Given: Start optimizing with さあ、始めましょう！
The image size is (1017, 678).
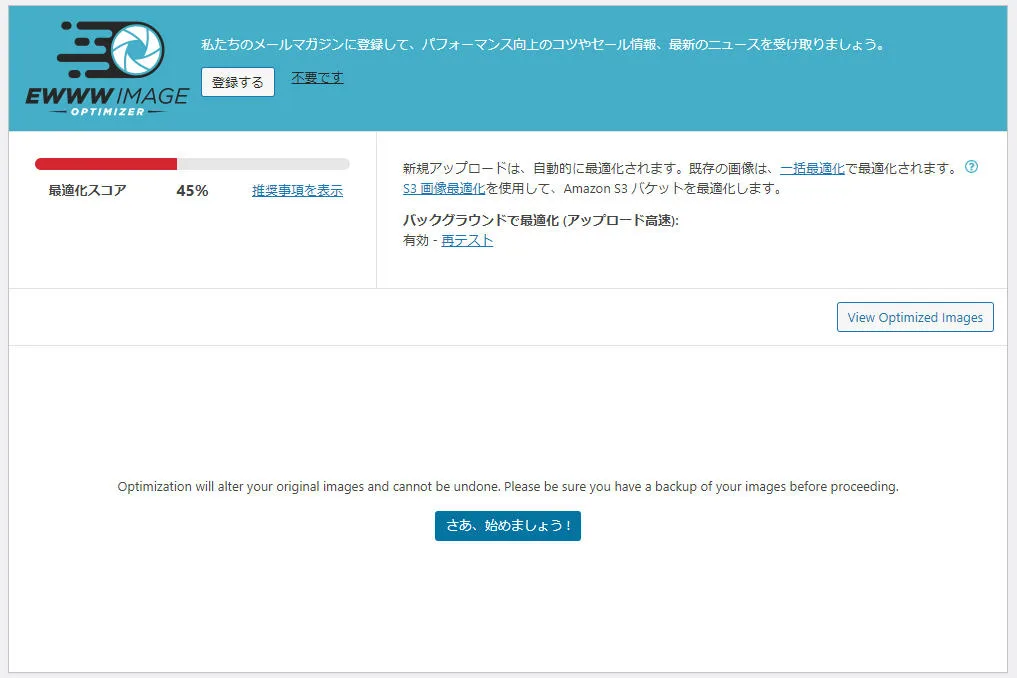Looking at the screenshot, I should 508,525.
